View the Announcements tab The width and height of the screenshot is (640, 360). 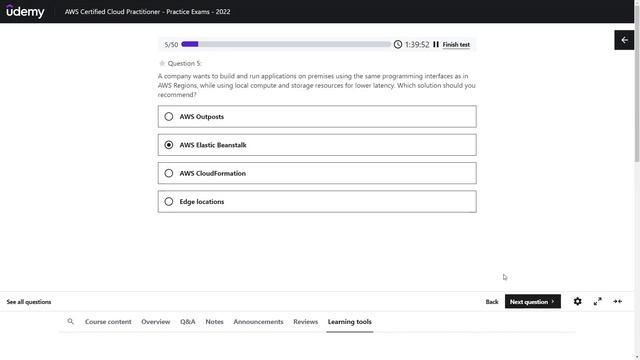tap(258, 322)
